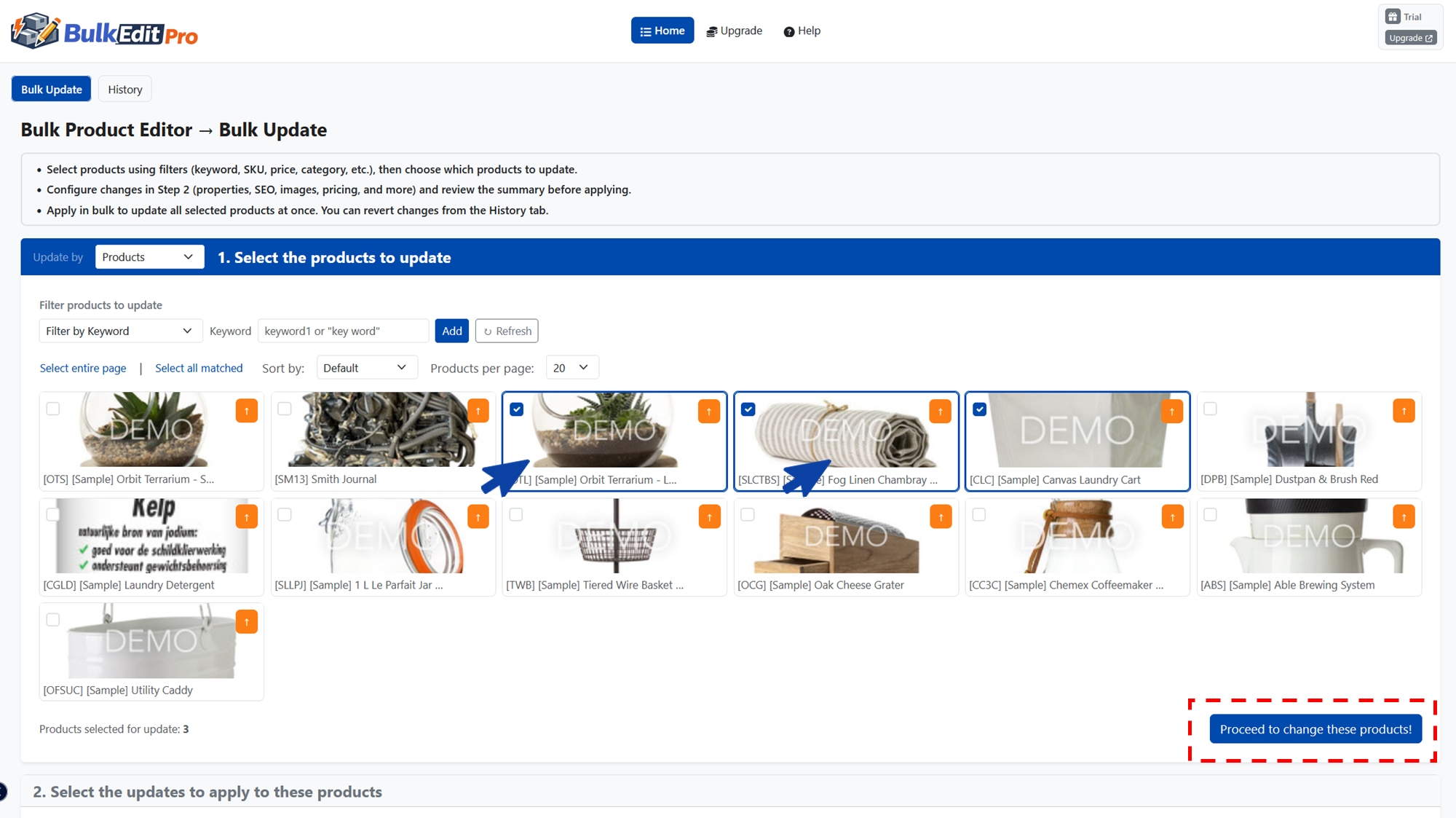
Task: Click the orange arrow icon on Utility Caddy card
Action: [x=247, y=621]
